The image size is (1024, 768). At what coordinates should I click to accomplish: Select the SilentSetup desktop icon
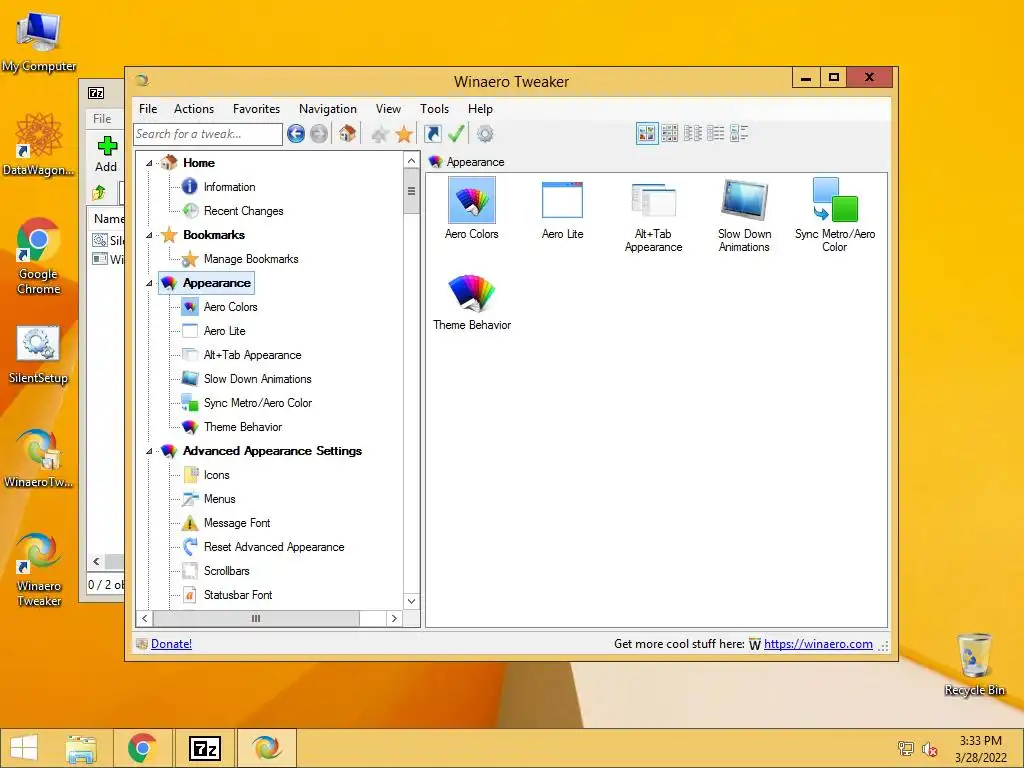pyautogui.click(x=38, y=355)
